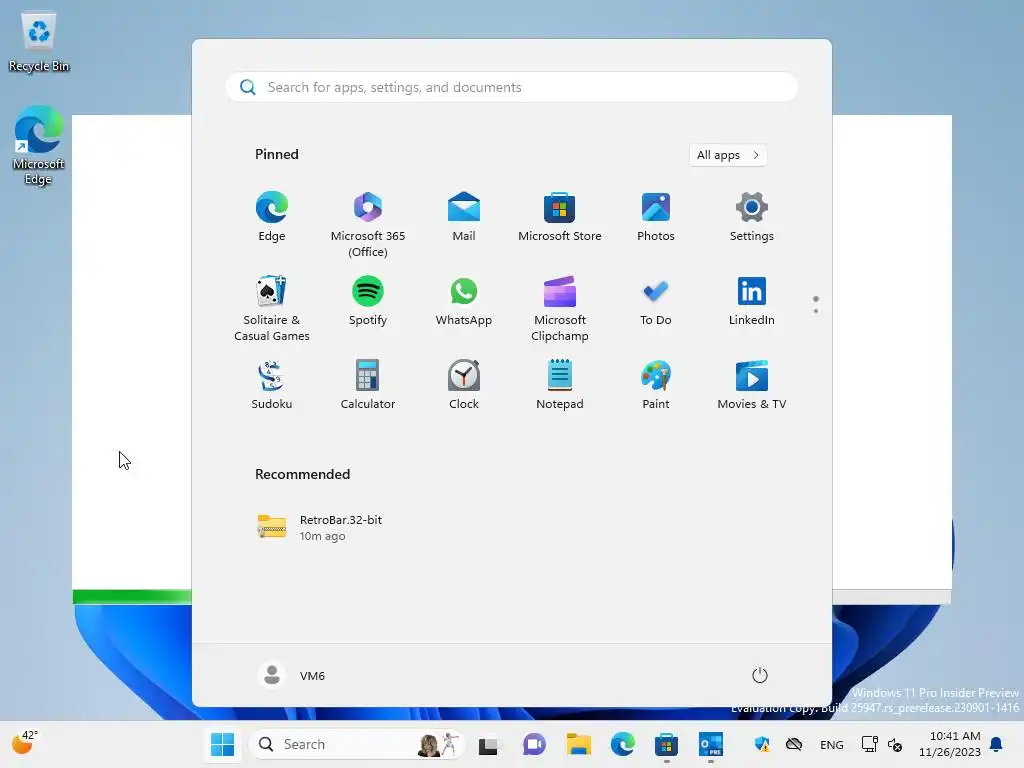Launch Movies & TV
This screenshot has height=768, width=1024.
[x=752, y=385]
